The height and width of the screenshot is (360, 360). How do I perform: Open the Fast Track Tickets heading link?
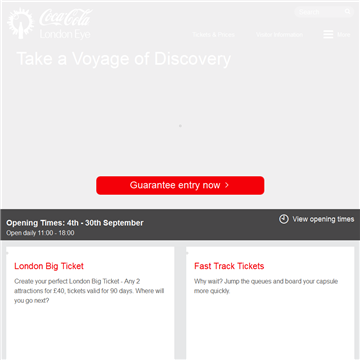coord(229,266)
